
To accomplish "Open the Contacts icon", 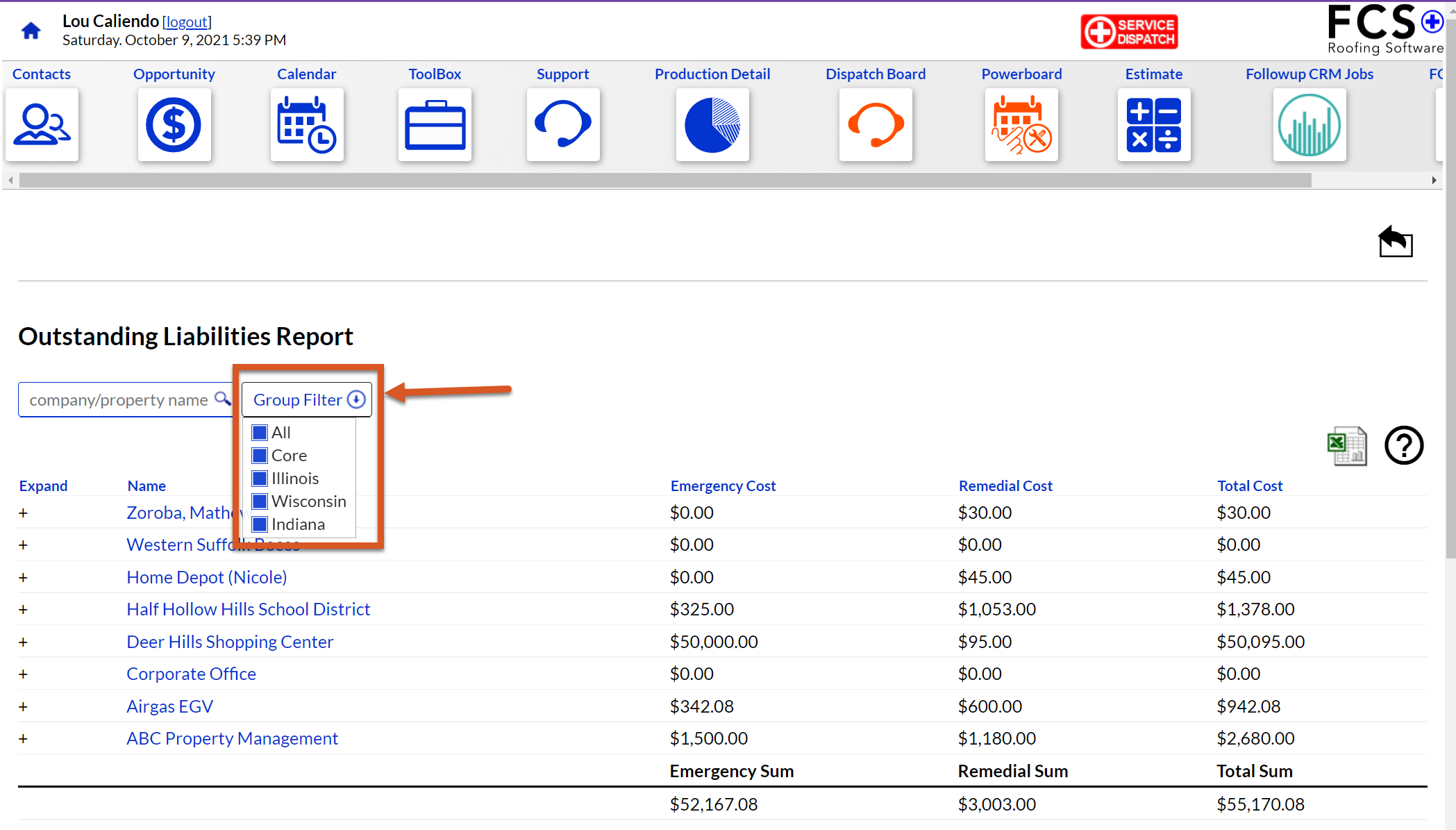I will (x=42, y=125).
